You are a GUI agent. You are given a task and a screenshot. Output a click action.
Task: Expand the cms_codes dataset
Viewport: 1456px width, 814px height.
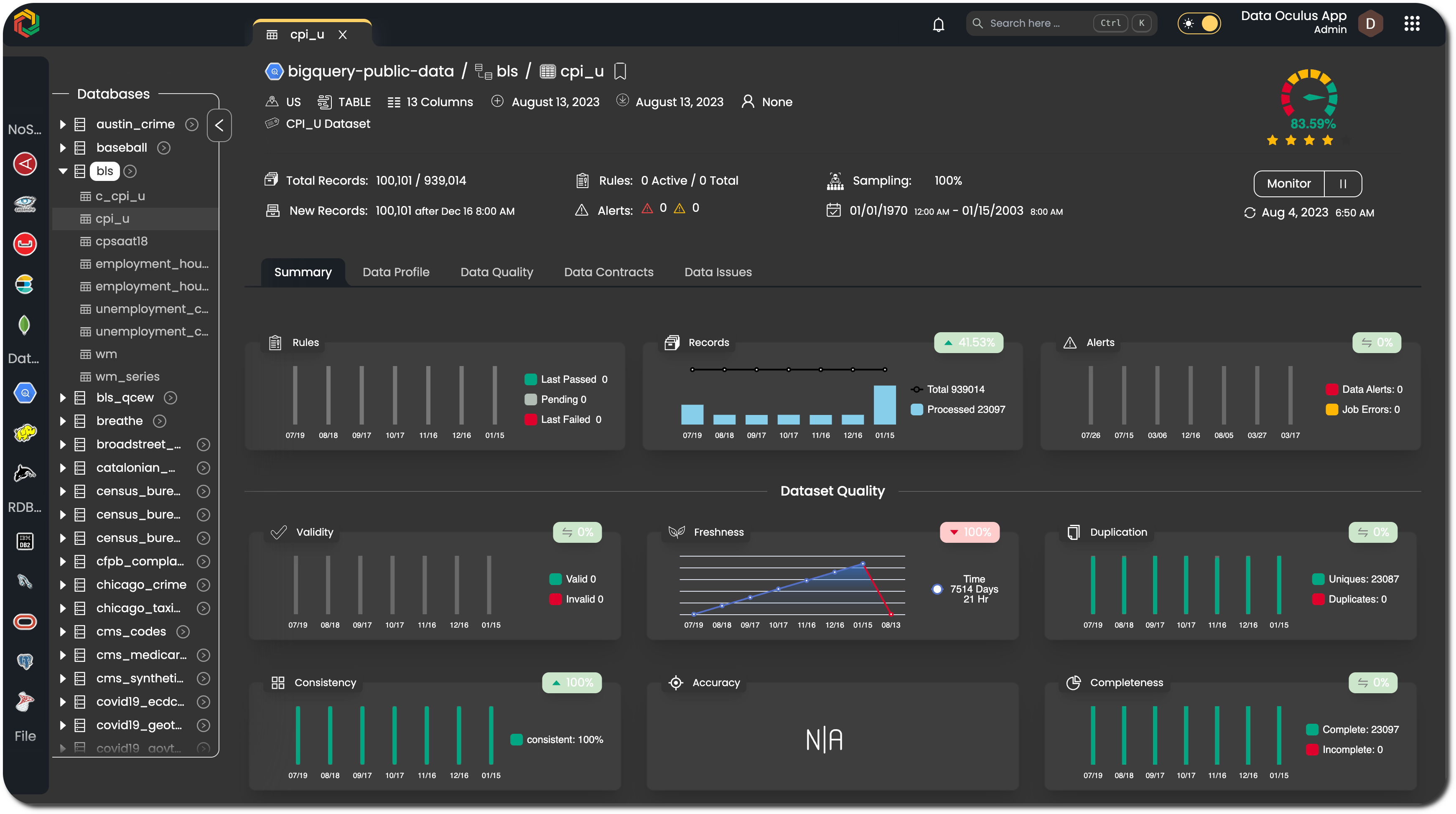[x=63, y=632]
